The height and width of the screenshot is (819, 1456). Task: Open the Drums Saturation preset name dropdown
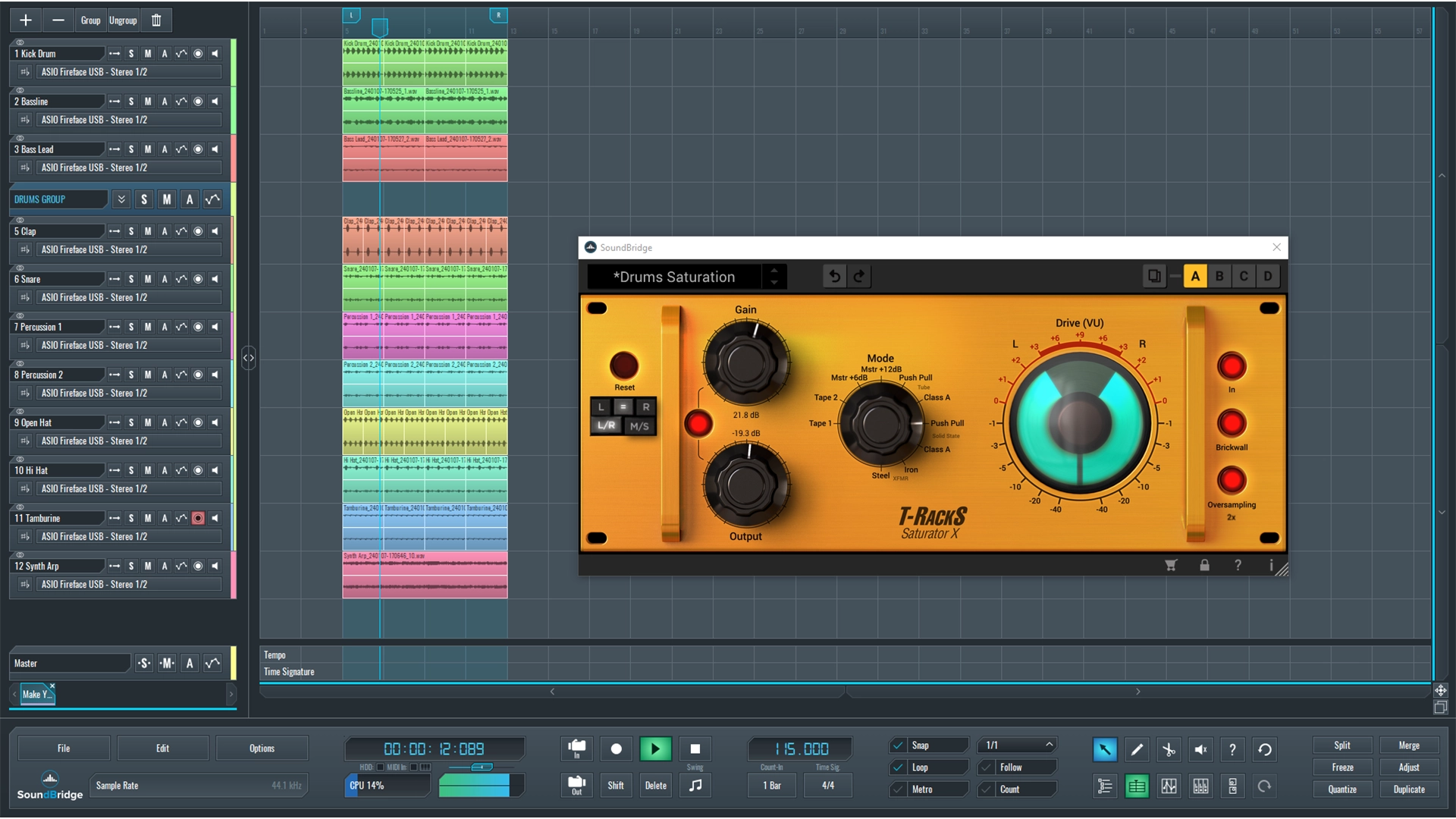coord(674,277)
